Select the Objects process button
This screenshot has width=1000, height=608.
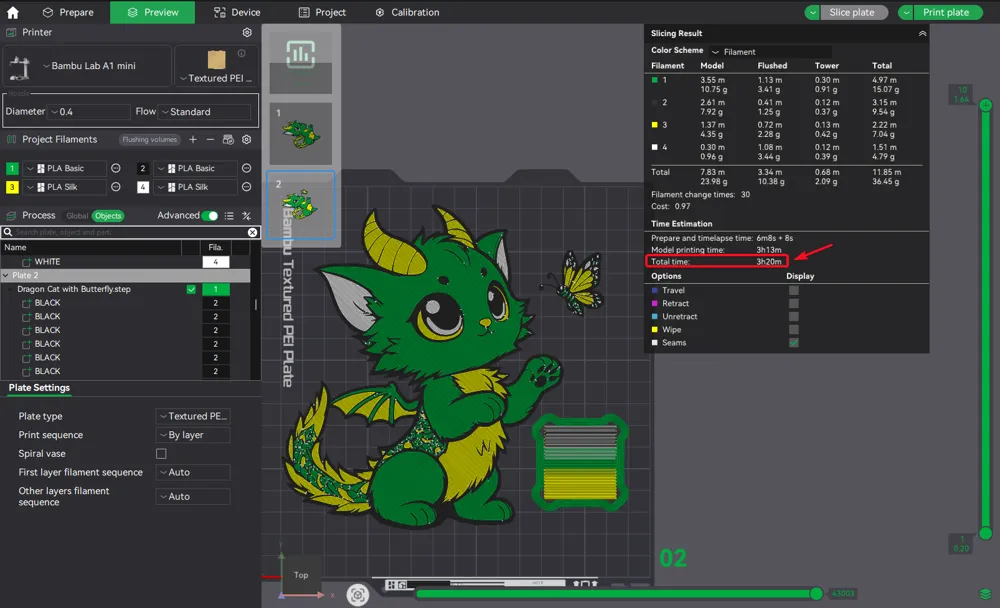[x=108, y=216]
